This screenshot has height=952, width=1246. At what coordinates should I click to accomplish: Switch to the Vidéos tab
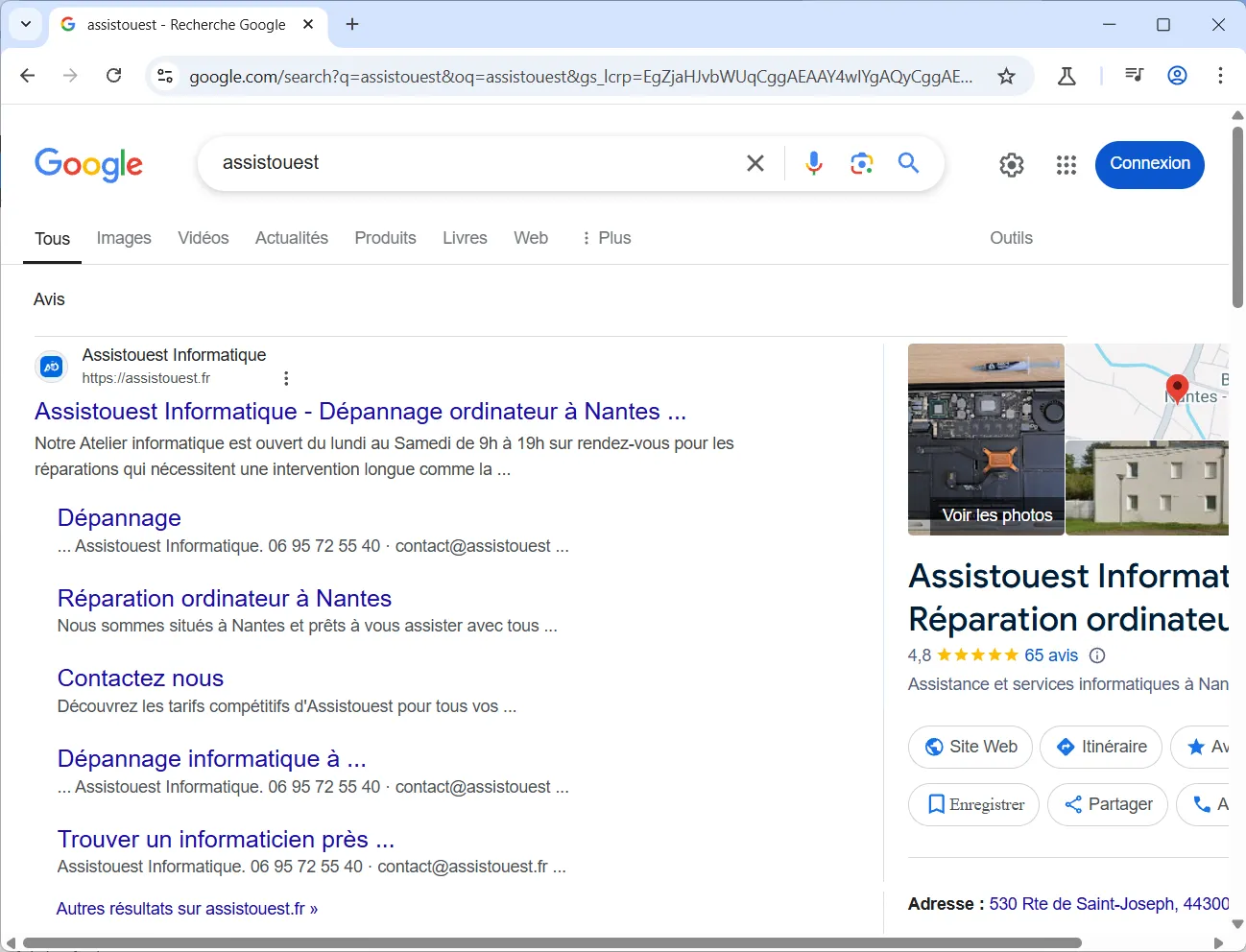(204, 238)
